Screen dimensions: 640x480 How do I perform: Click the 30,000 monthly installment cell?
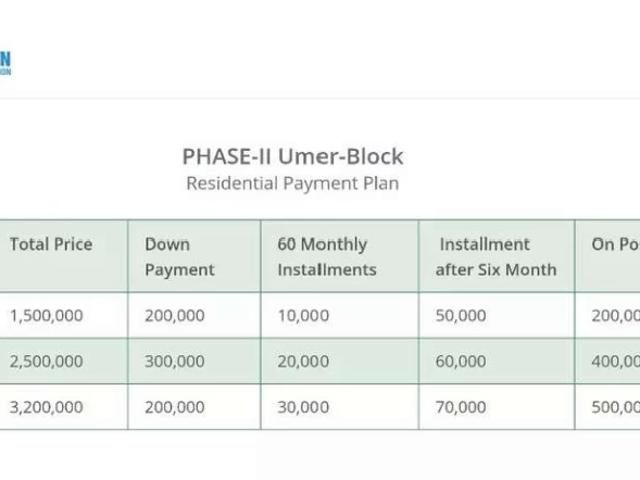pos(303,407)
